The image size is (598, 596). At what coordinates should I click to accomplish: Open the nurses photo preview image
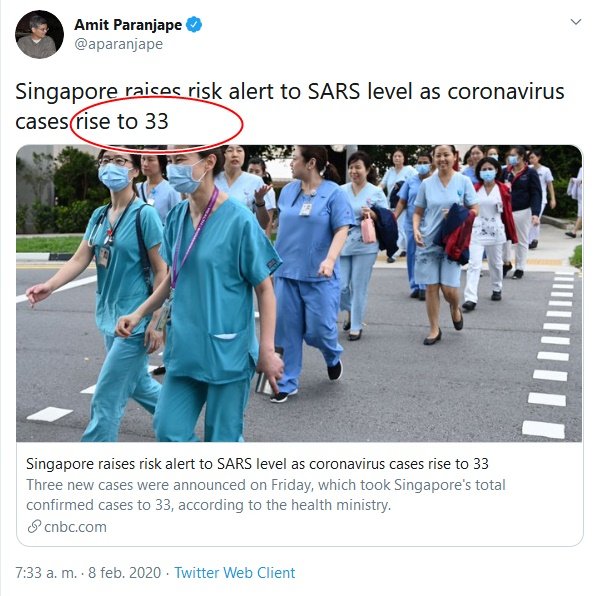(299, 293)
